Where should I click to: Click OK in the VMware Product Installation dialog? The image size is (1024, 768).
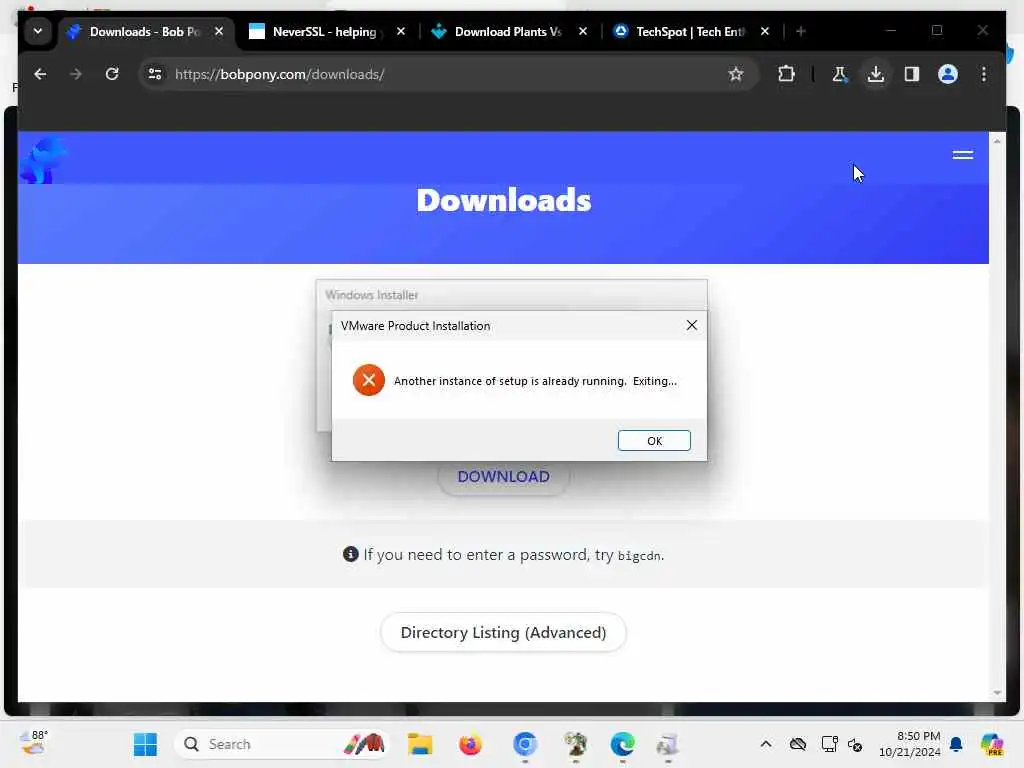tap(654, 441)
